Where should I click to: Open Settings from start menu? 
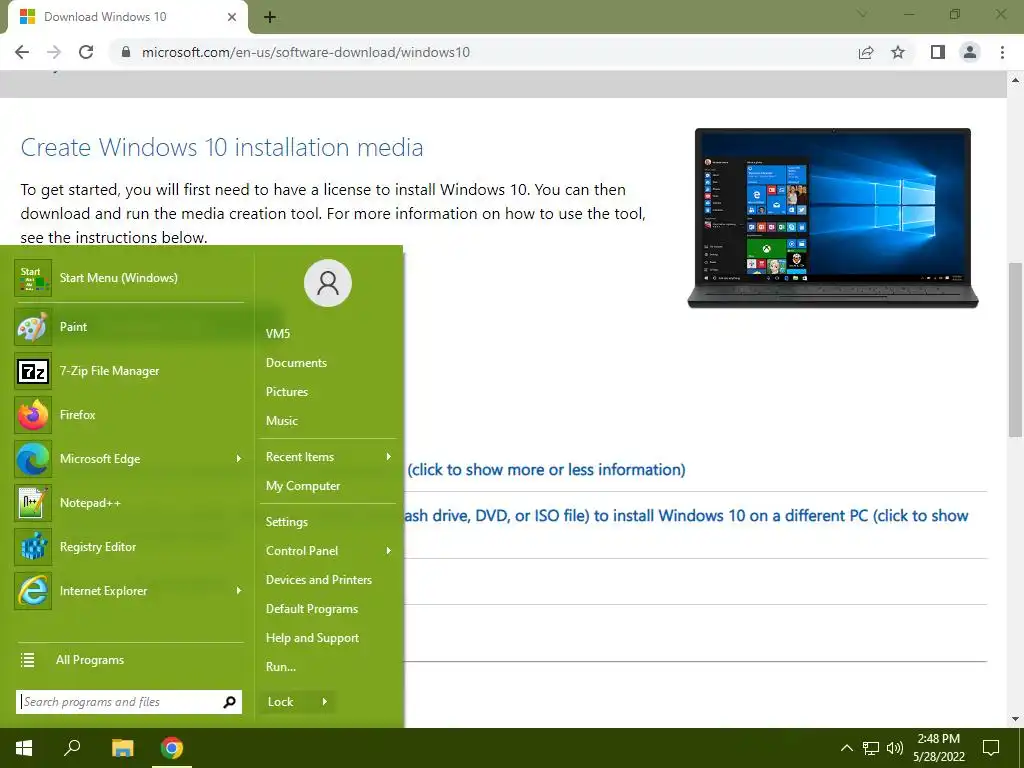(x=287, y=522)
